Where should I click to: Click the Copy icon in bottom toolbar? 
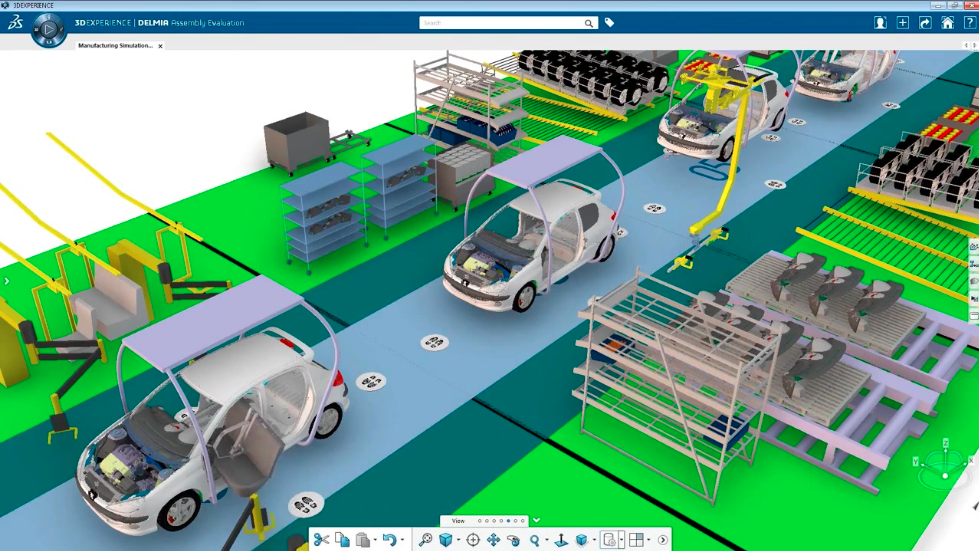point(342,540)
